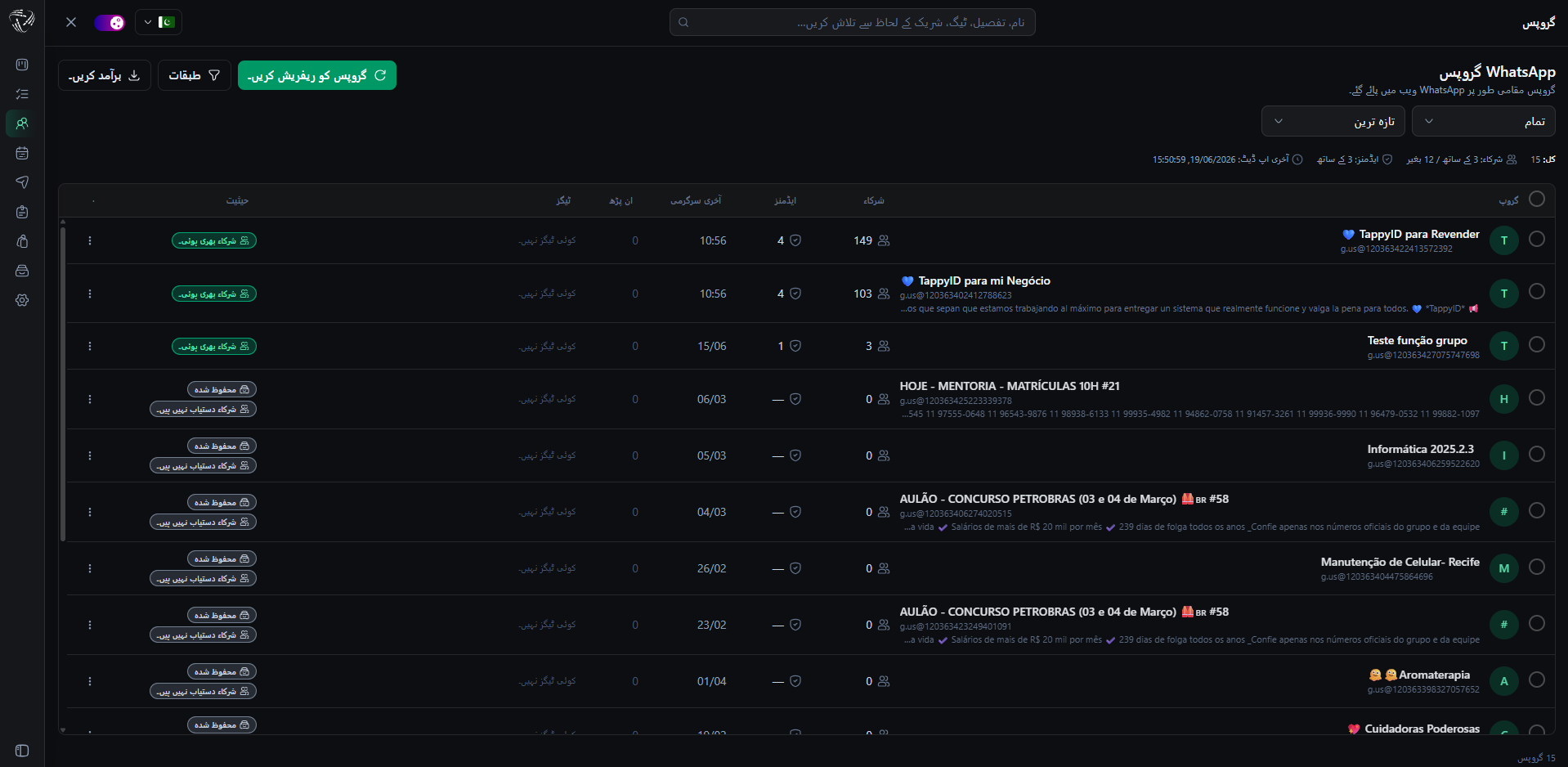Click the "برآمد کریں" export button
The width and height of the screenshot is (1568, 767).
105,75
